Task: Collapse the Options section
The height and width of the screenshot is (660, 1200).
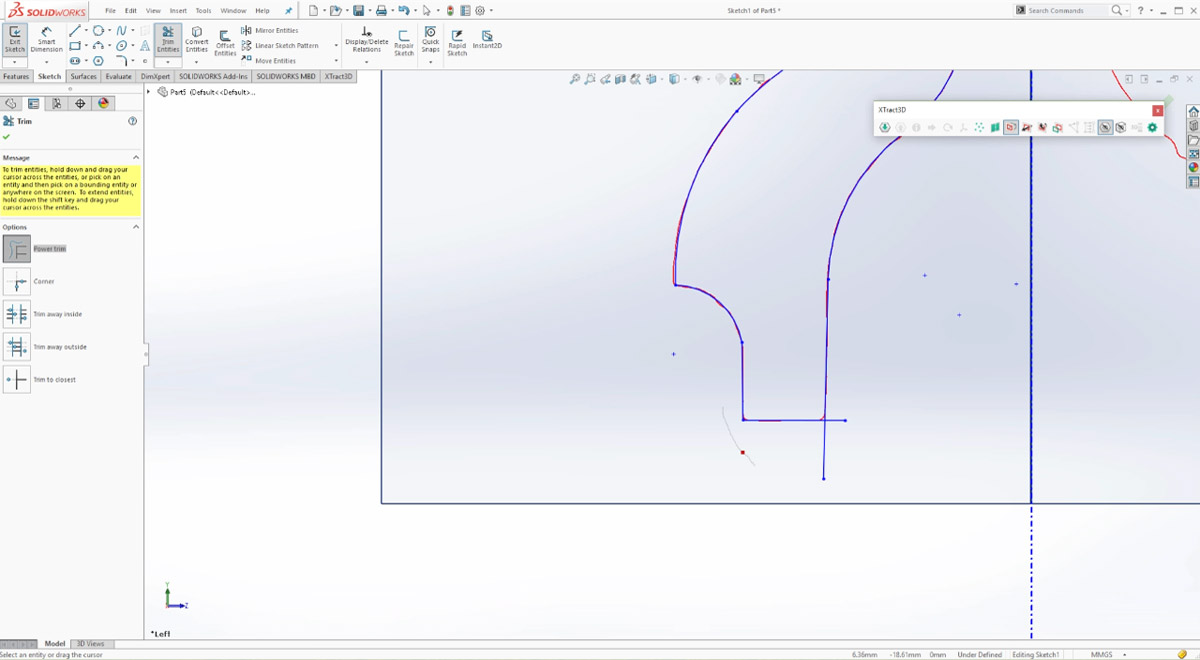Action: click(136, 226)
